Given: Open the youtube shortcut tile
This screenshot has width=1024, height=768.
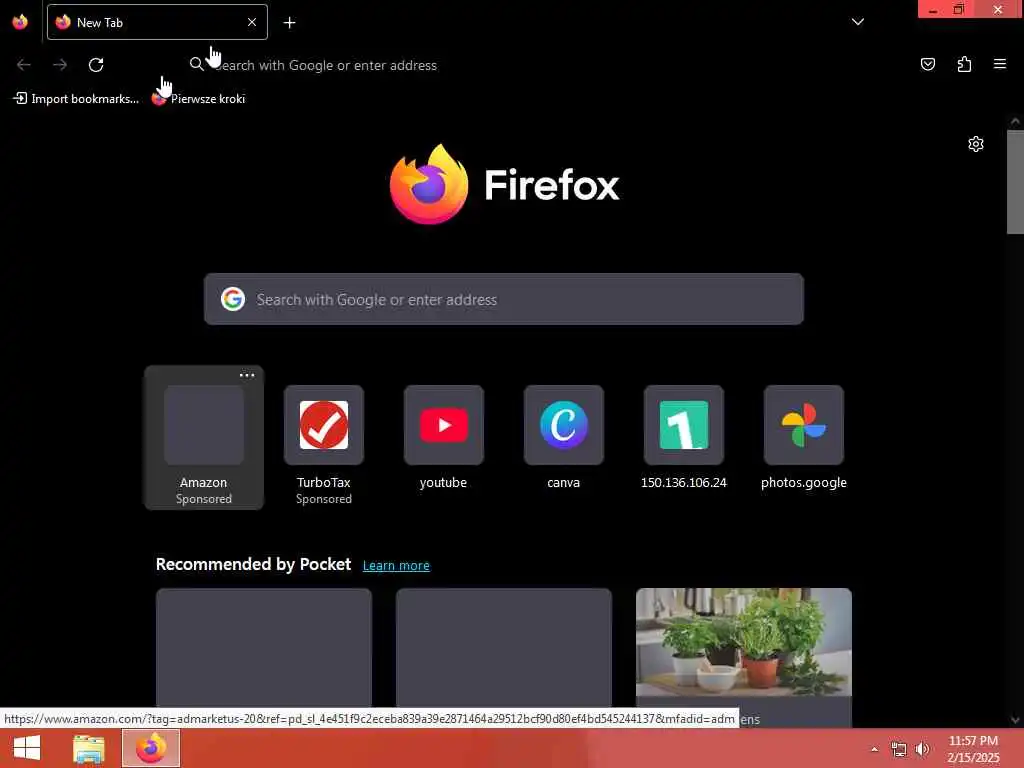Looking at the screenshot, I should 443,438.
